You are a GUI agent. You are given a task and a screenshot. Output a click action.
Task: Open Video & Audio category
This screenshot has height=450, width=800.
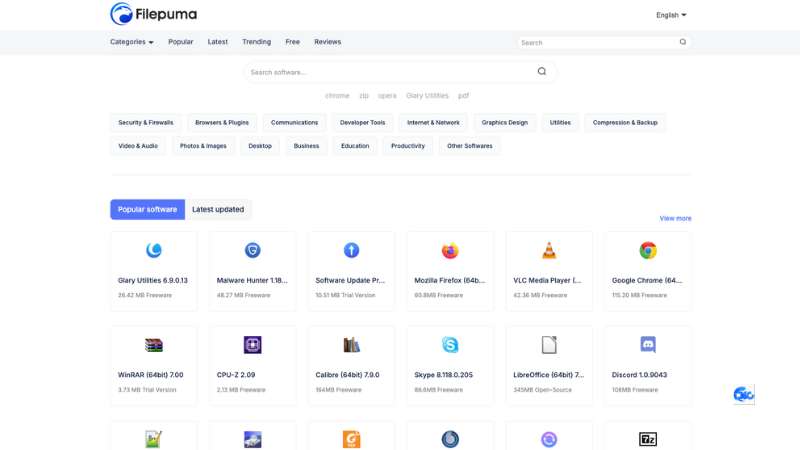(x=138, y=146)
